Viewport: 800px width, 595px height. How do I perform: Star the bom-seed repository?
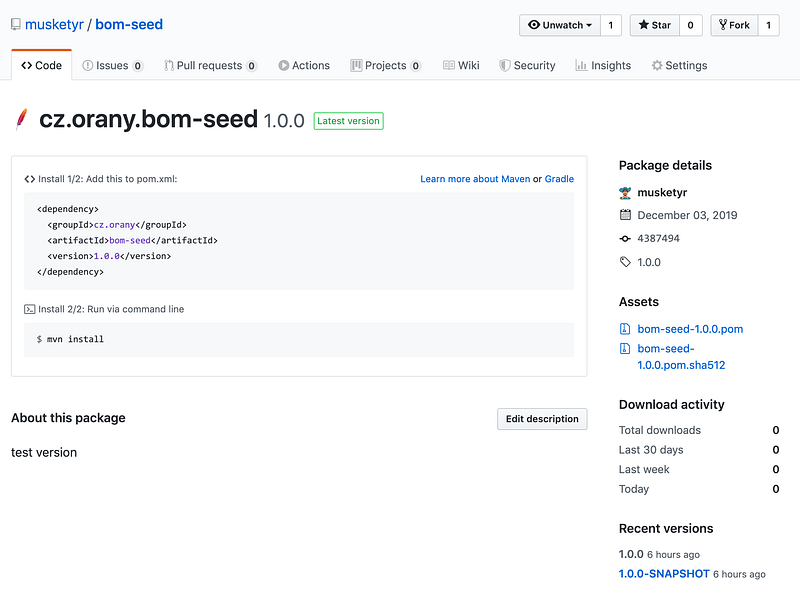[655, 25]
